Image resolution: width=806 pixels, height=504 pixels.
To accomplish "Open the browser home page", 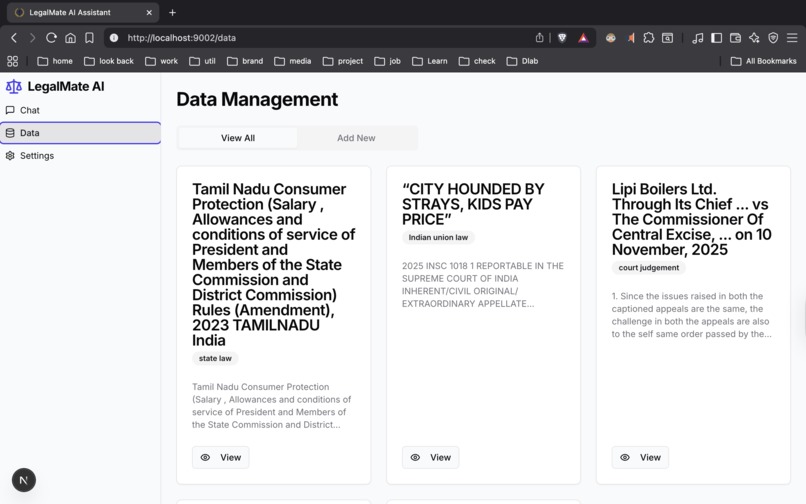I will [70, 38].
